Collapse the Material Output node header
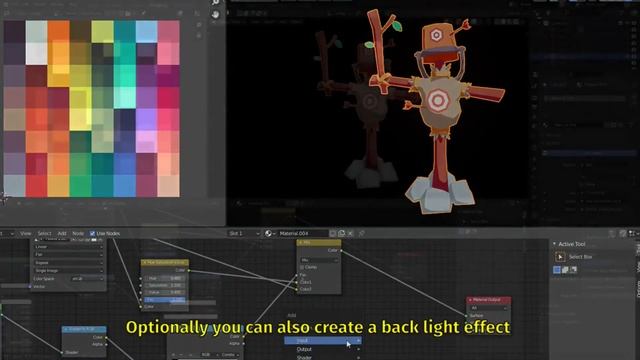Viewport: 640px width, 360px height. click(x=470, y=300)
